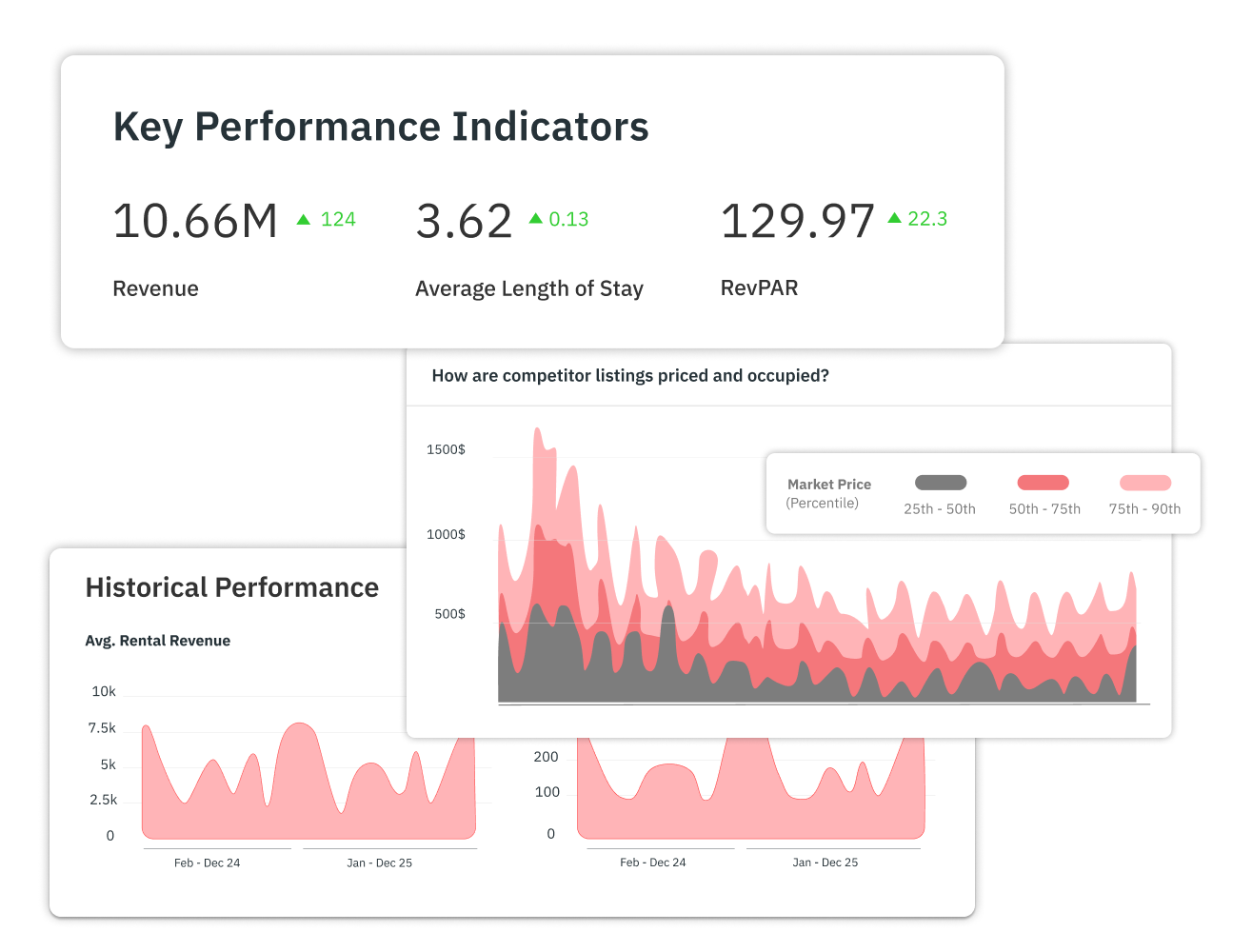Click the 25th - 50th legend label
This screenshot has height=952, width=1233.
coord(940,509)
